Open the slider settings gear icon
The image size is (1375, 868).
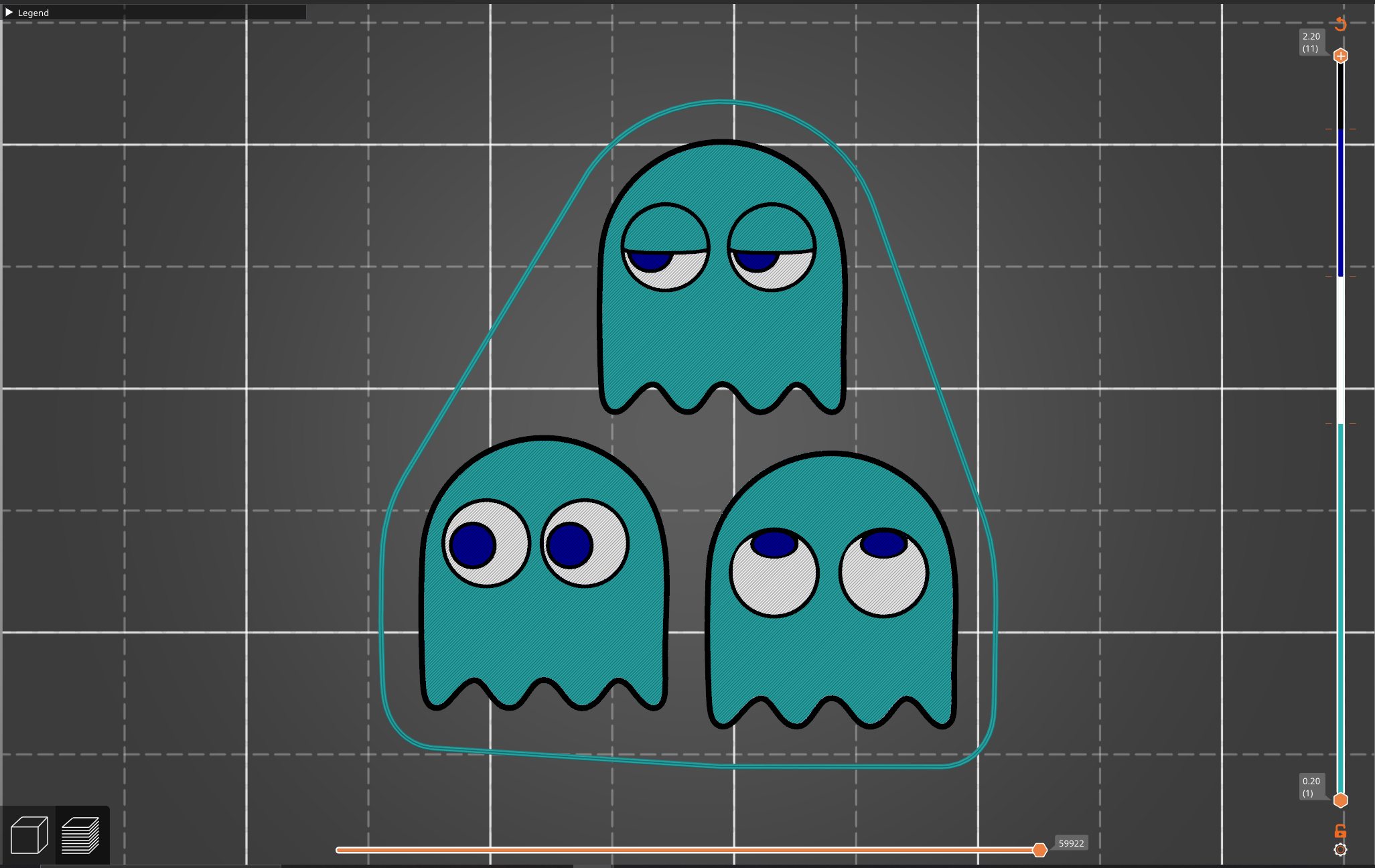pos(1340,850)
